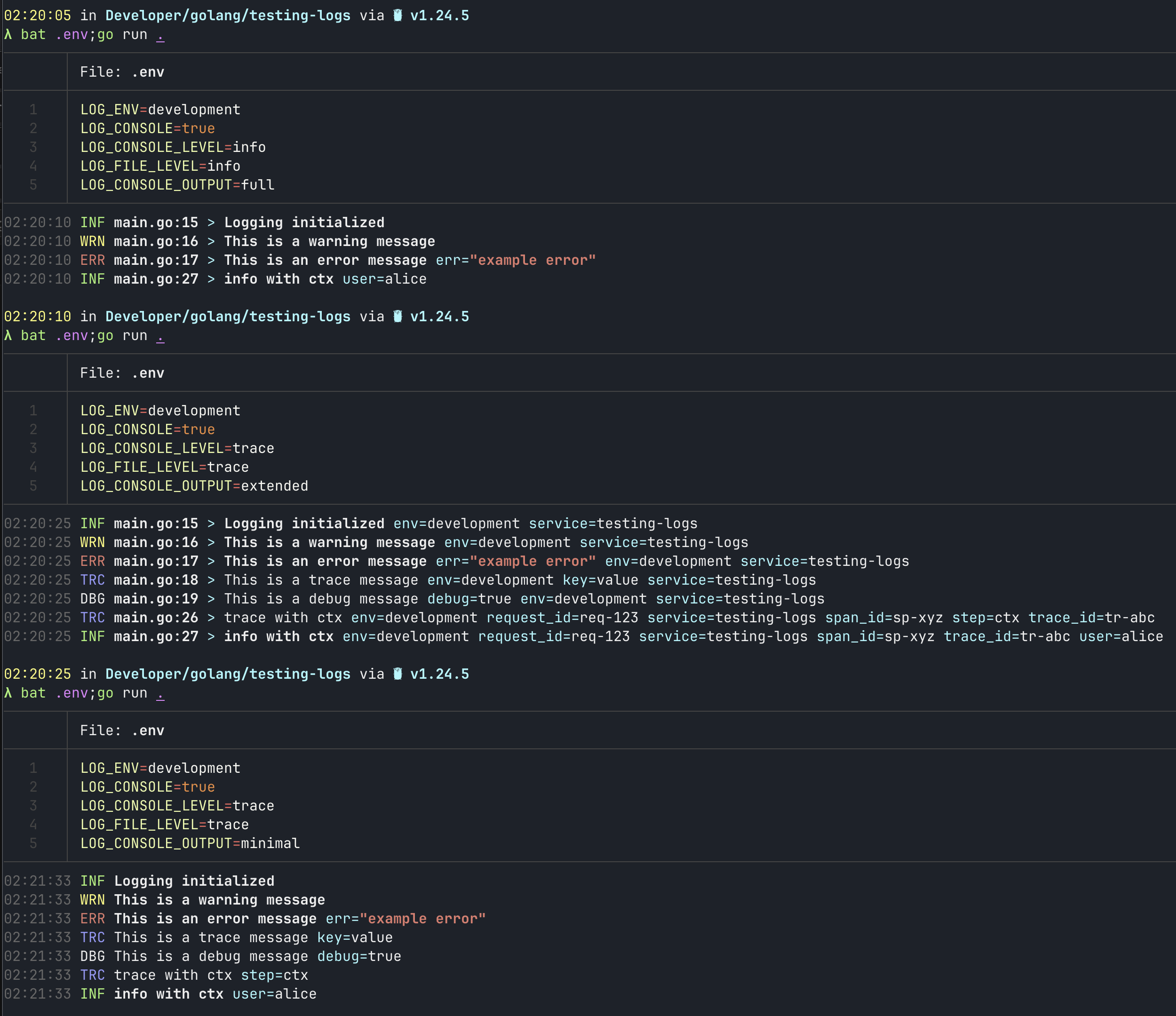This screenshot has height=1016, width=1176.
Task: Click the gopher icon in the 02:20:10 prompt line
Action: click(397, 316)
